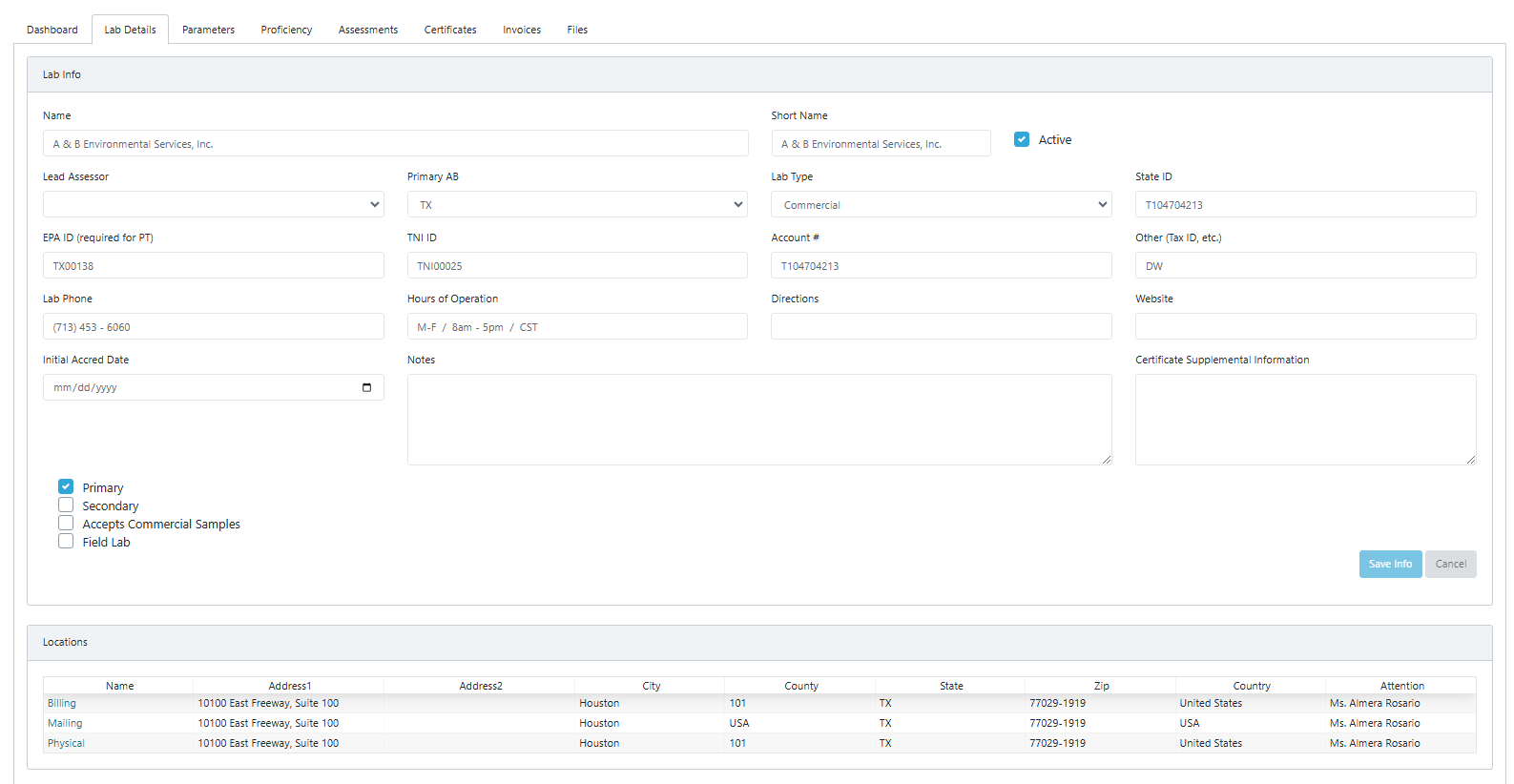This screenshot has width=1514, height=784.
Task: Open the Parameters tab
Action: pos(208,30)
